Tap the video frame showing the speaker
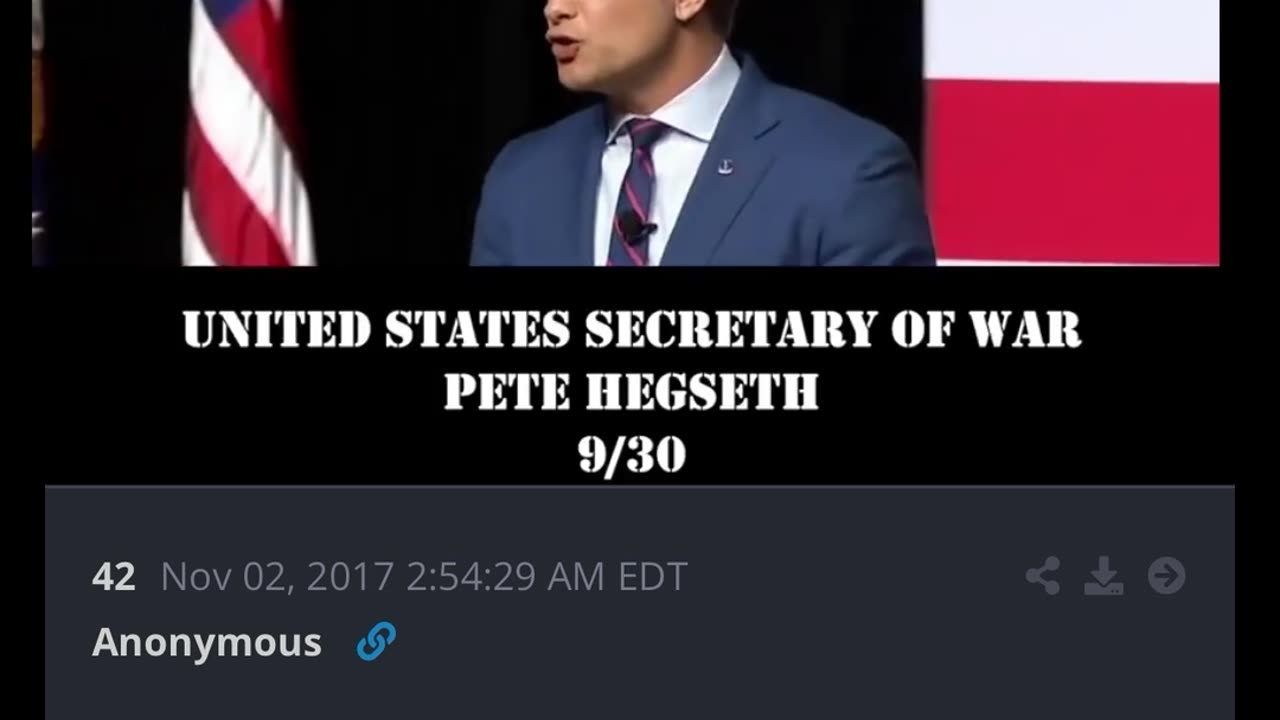Image resolution: width=1280 pixels, height=720 pixels. click(x=626, y=133)
